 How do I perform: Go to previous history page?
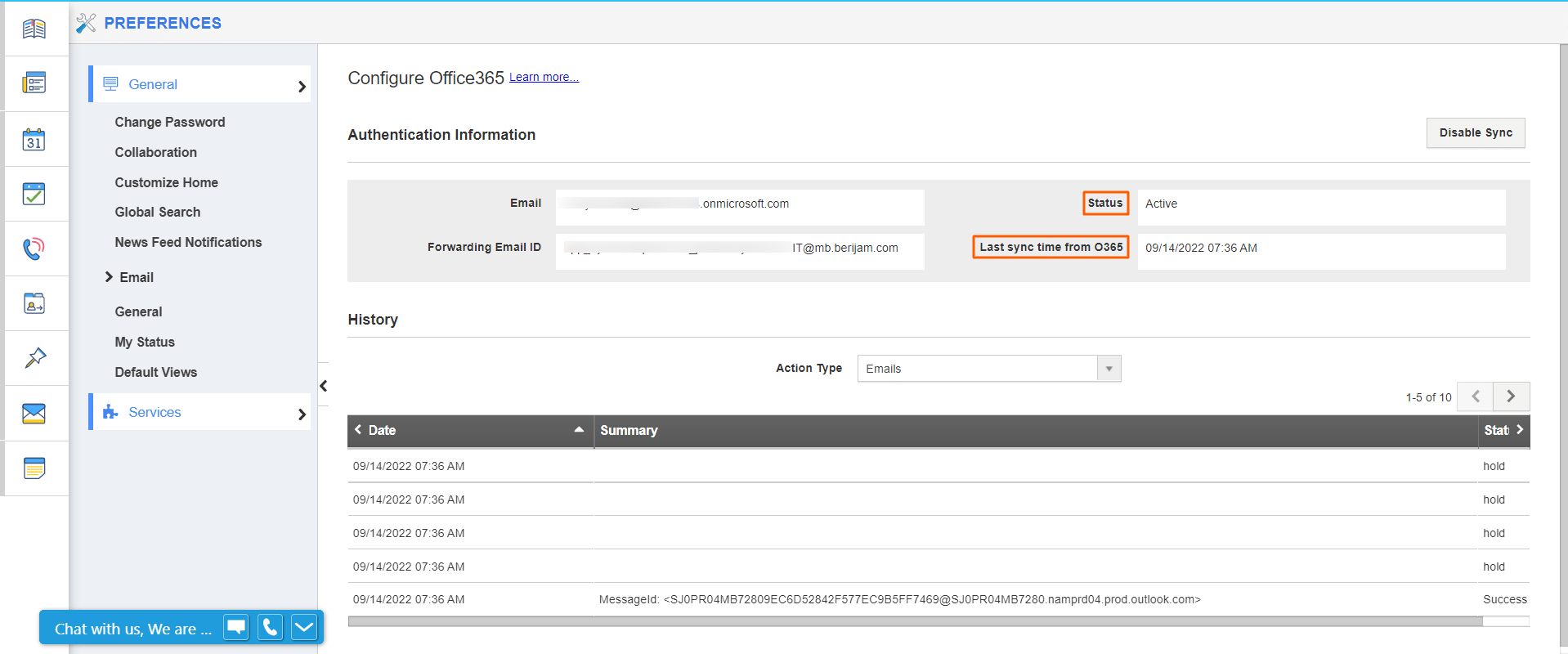[1476, 396]
